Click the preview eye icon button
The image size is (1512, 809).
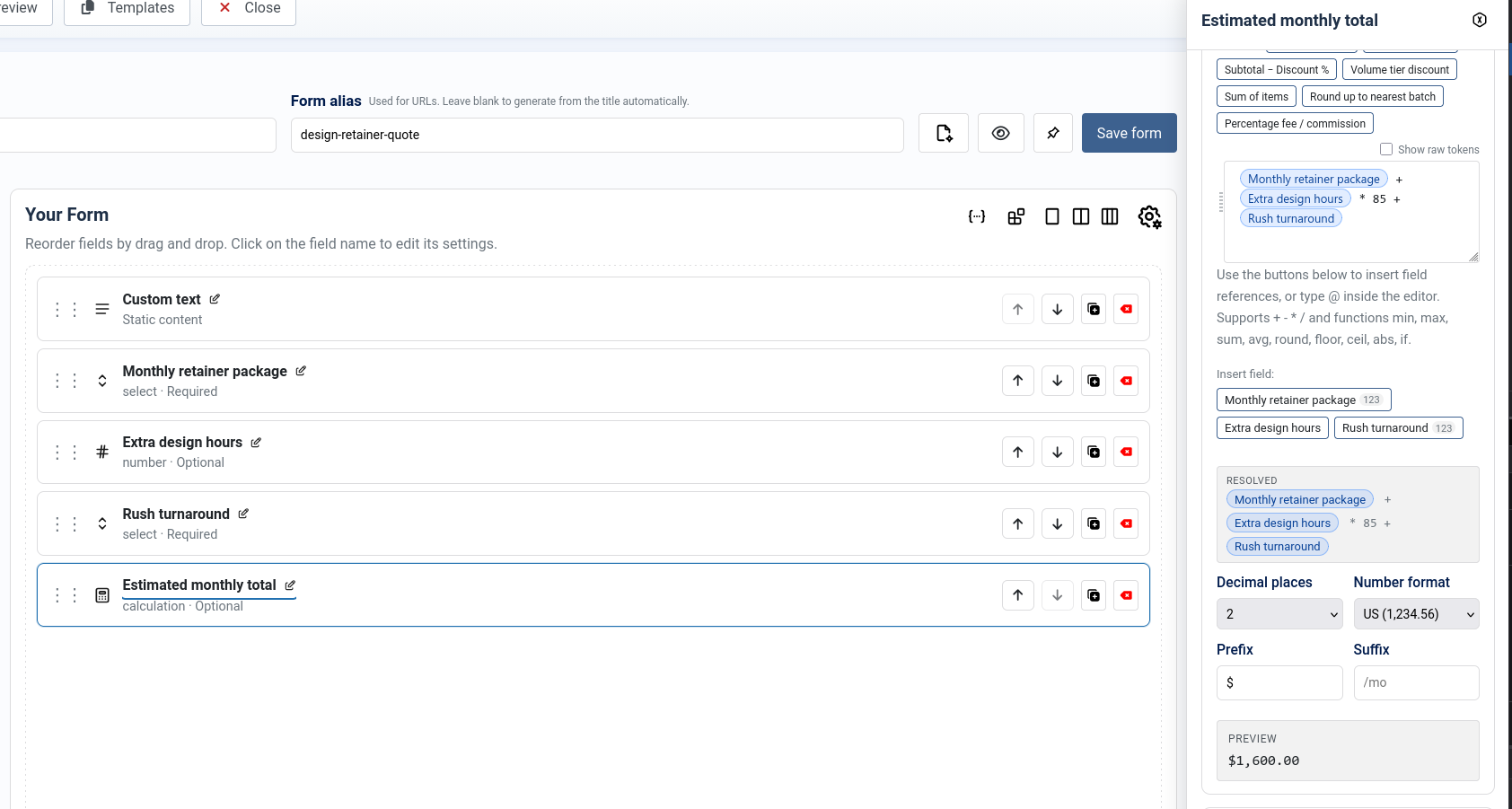pyautogui.click(x=1001, y=133)
